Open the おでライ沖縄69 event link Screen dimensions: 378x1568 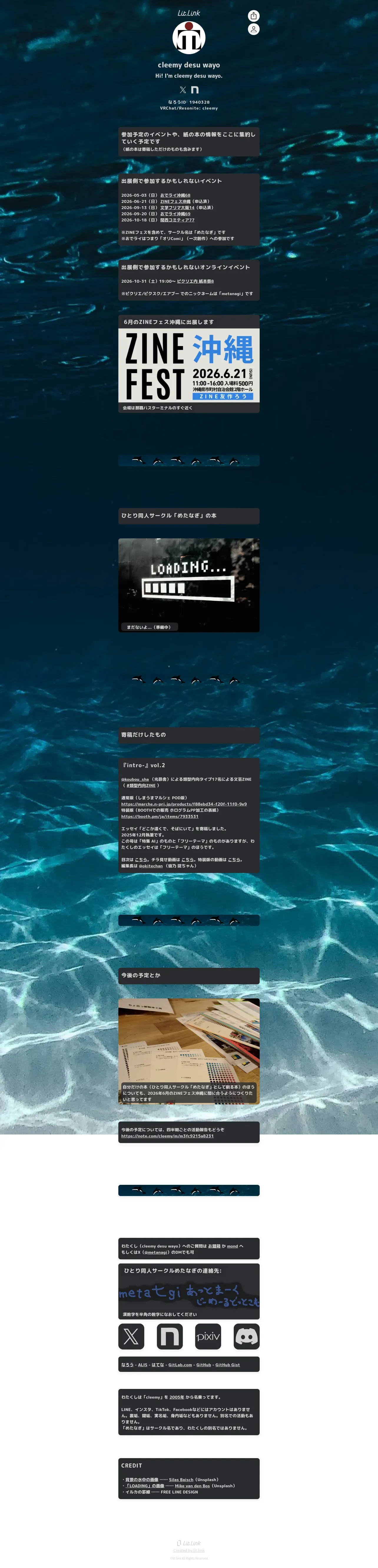pos(175,214)
